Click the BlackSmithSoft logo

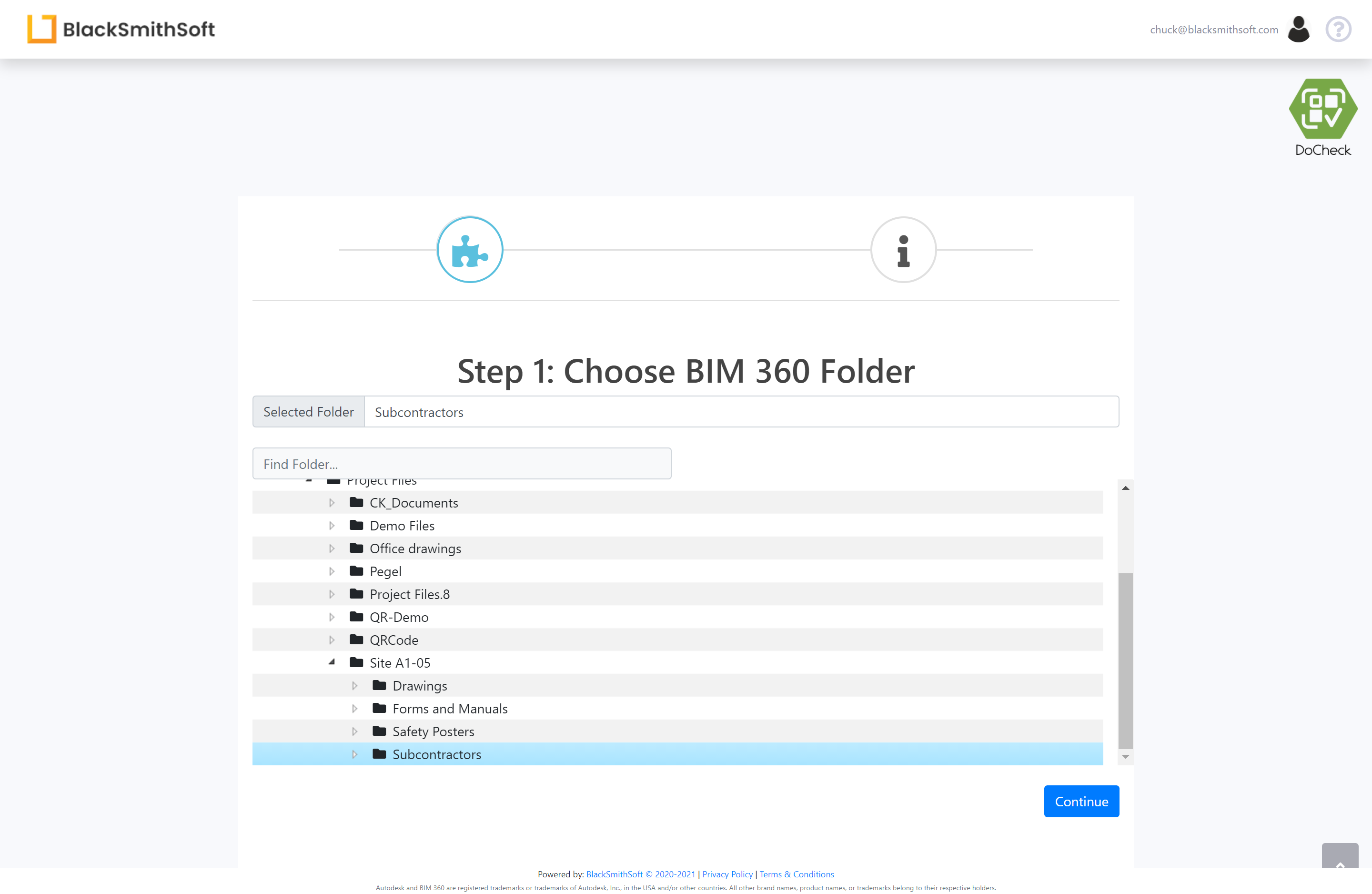[x=121, y=29]
